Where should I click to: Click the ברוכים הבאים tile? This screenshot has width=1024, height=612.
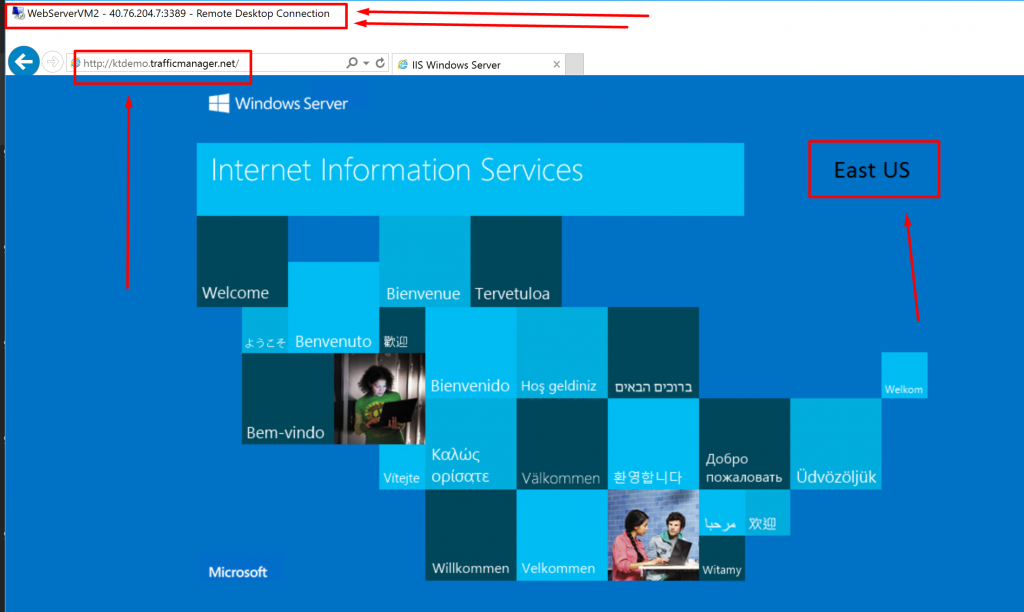[653, 353]
